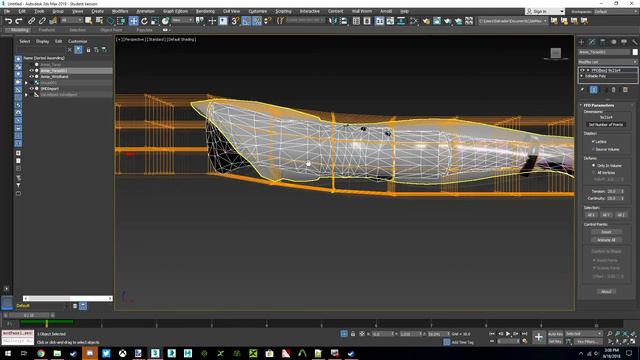Click the Configure Modifier Sets icon

[625, 90]
